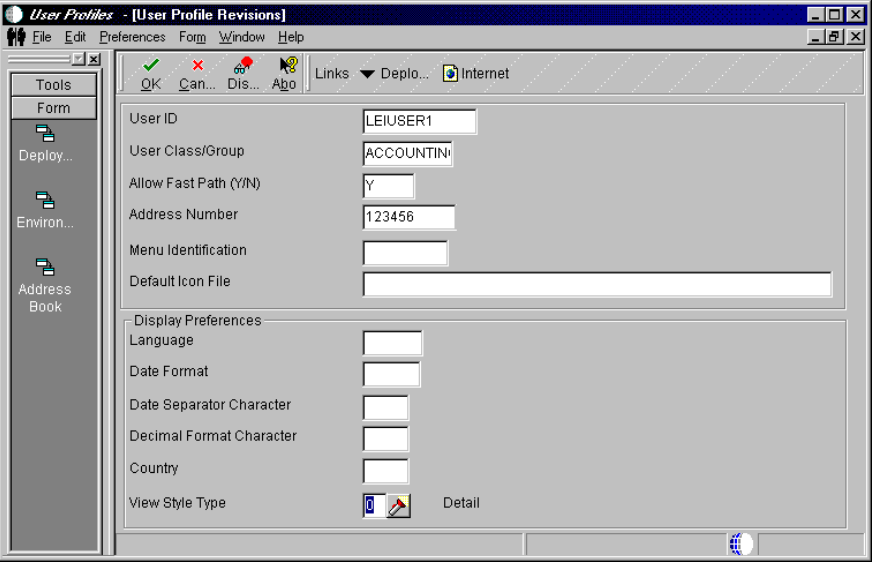
Task: Click the Deploy... icon in the sidebar
Action: click(x=45, y=134)
